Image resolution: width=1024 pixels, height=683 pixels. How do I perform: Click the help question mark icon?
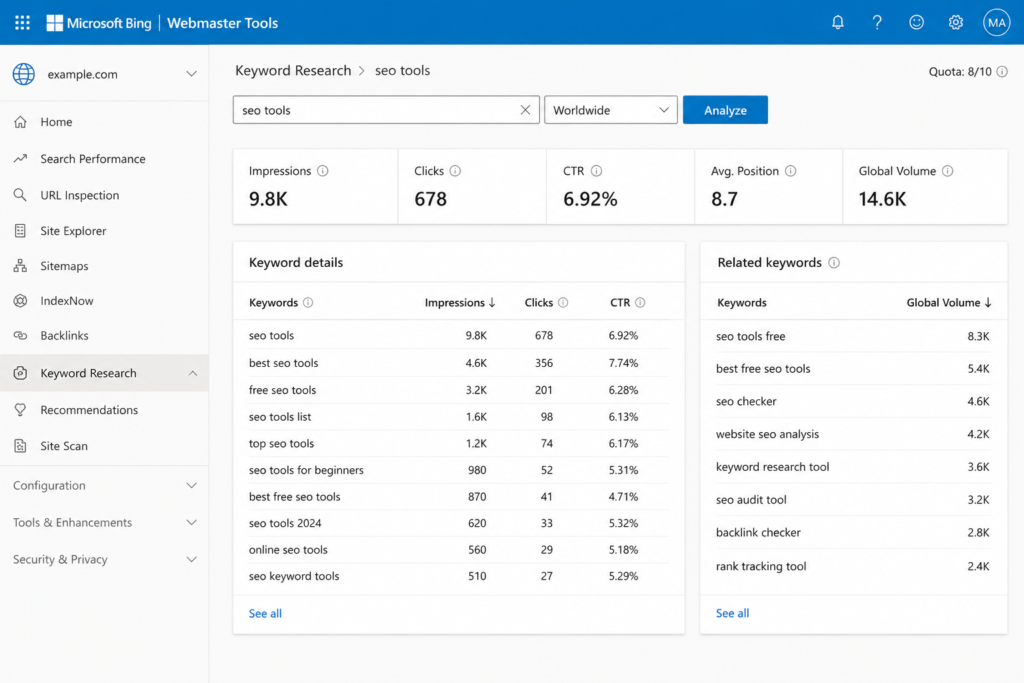pos(877,23)
